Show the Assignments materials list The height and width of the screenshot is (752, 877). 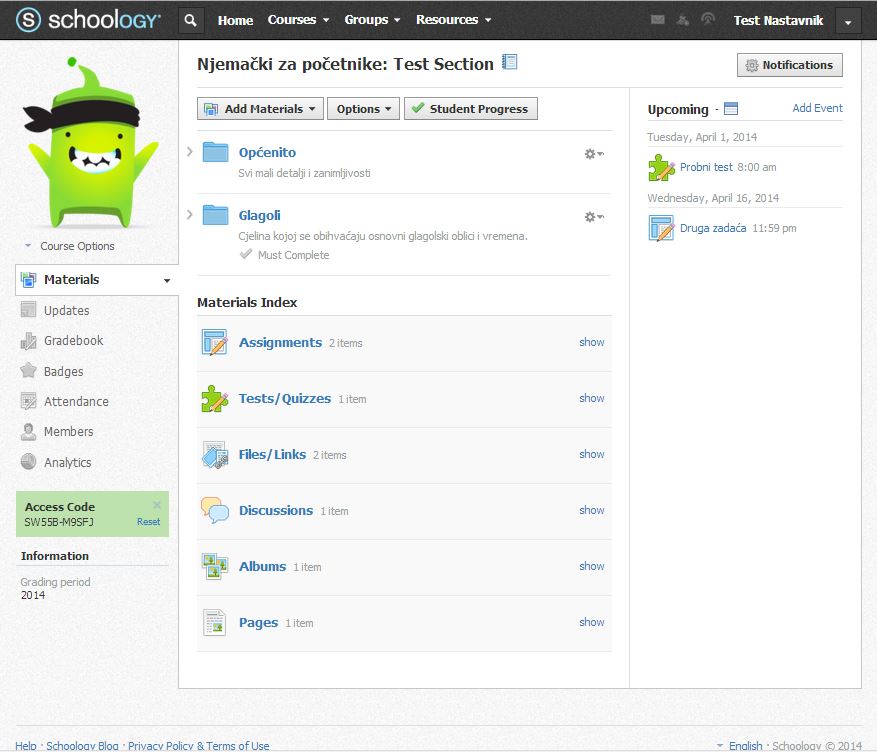pyautogui.click(x=591, y=342)
